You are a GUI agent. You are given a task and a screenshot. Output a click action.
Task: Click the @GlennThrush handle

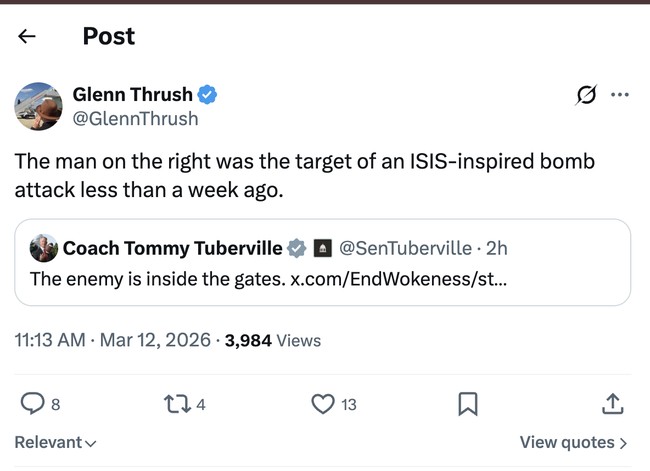(135, 119)
